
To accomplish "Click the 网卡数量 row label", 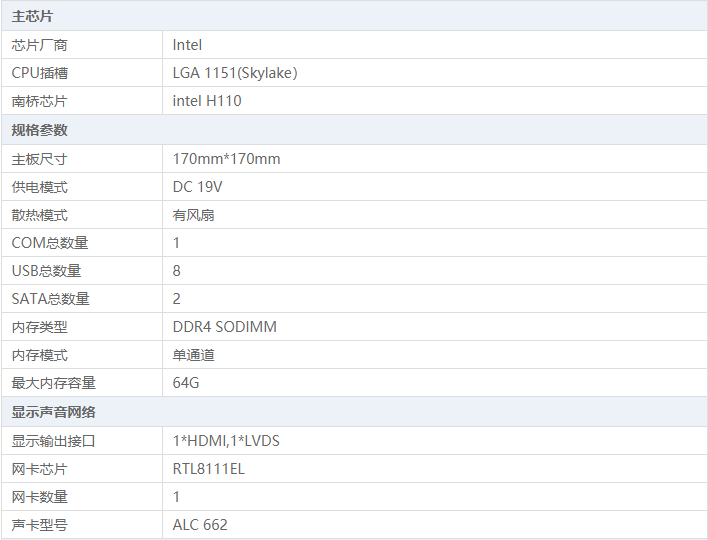I will click(x=40, y=497).
